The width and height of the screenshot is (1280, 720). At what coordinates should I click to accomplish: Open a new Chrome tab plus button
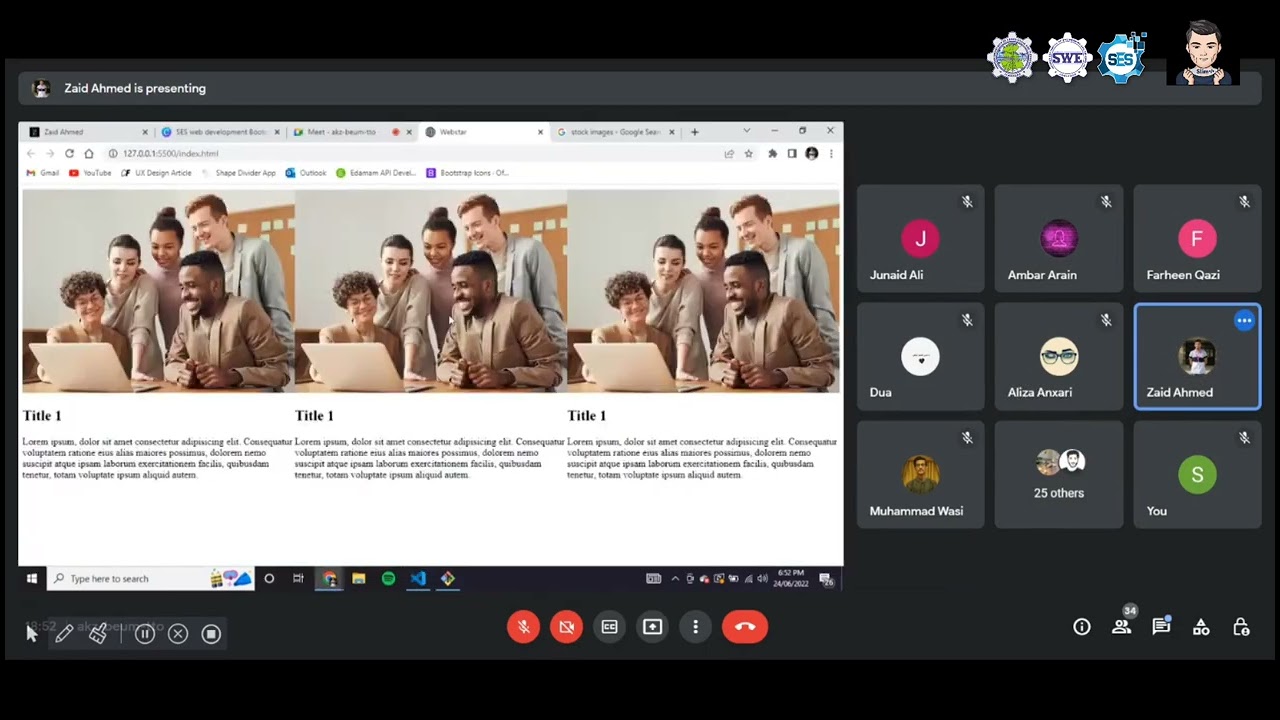[x=695, y=132]
